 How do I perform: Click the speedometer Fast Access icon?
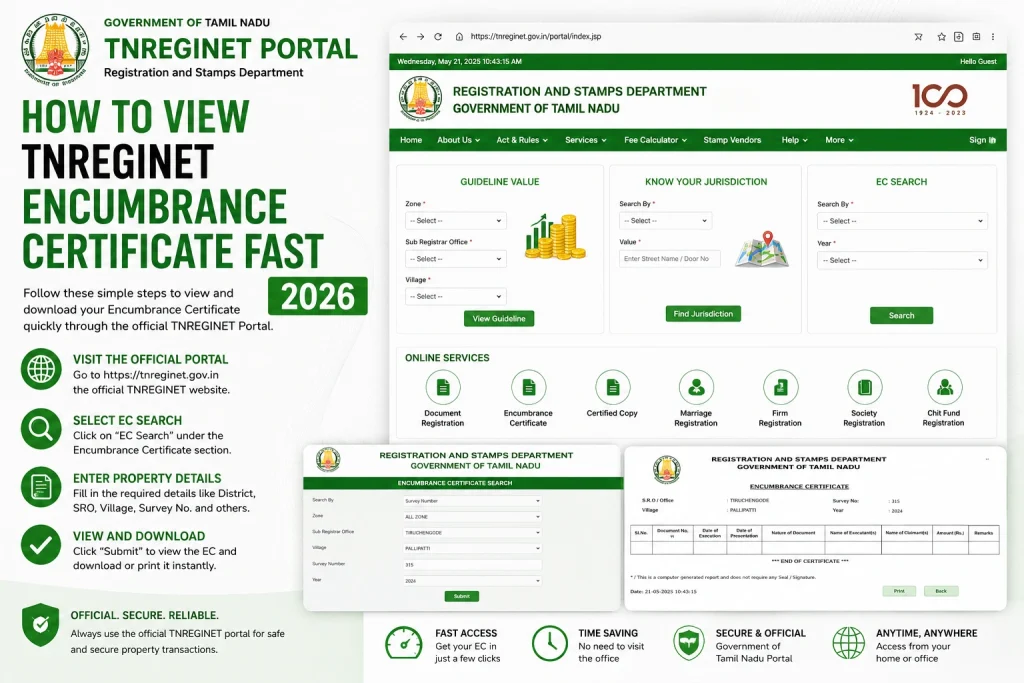(404, 644)
